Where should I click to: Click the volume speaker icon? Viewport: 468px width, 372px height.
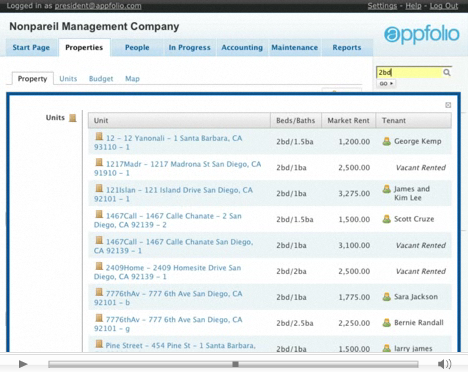pyautogui.click(x=444, y=364)
